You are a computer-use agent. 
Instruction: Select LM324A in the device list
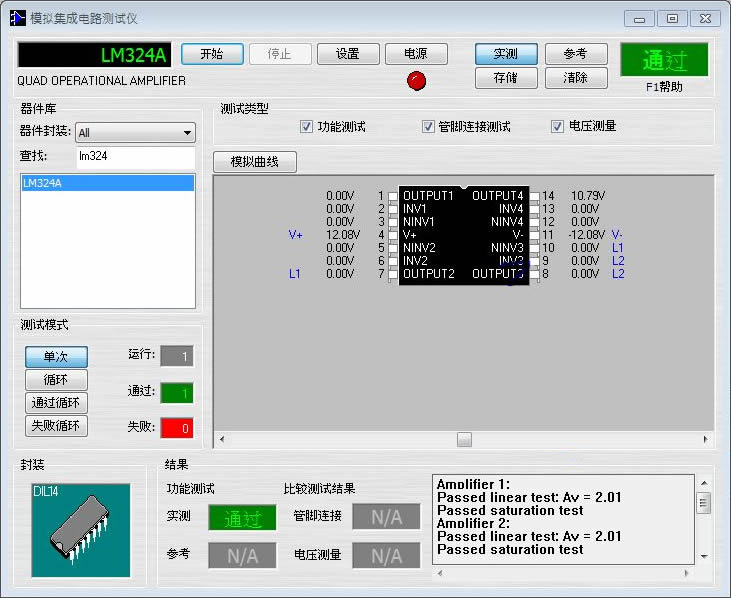[108, 183]
